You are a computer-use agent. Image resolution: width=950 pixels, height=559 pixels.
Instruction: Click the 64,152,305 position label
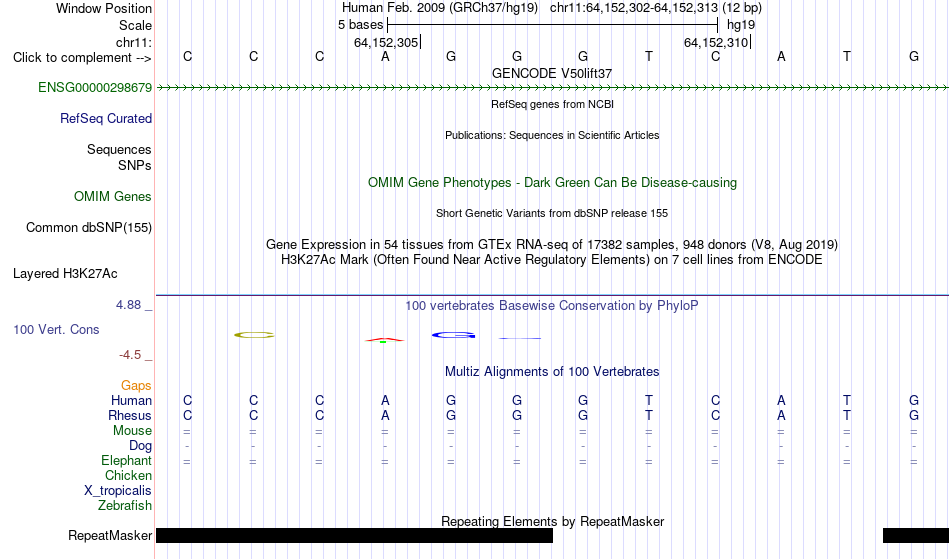386,42
